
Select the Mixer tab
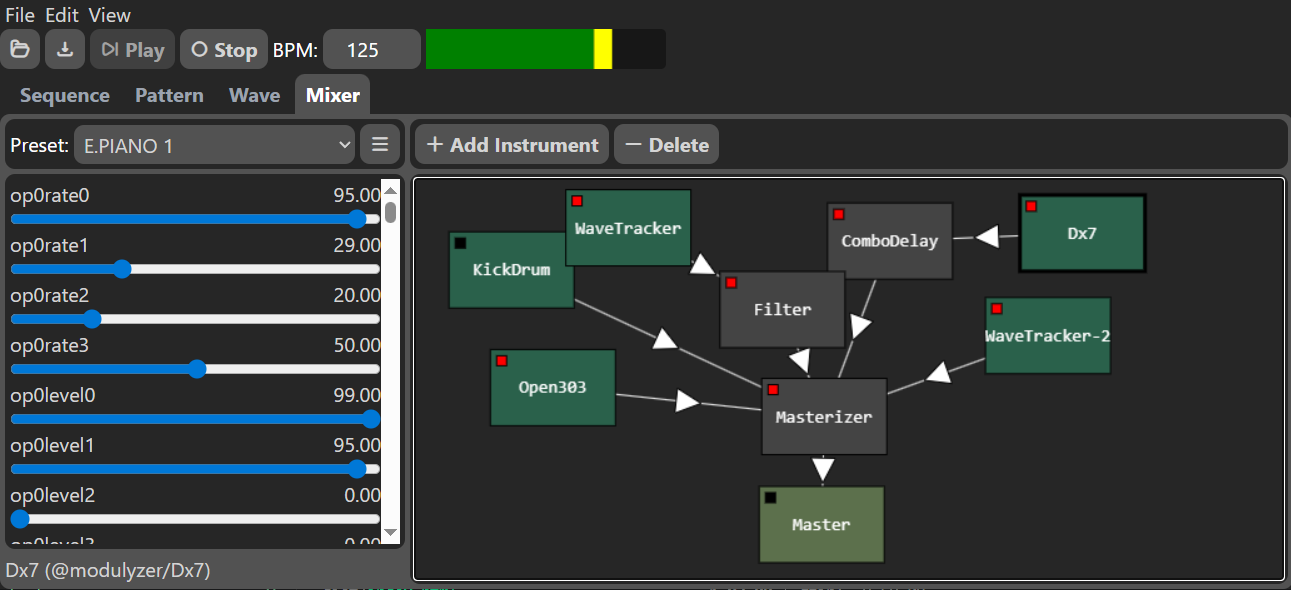[x=332, y=95]
